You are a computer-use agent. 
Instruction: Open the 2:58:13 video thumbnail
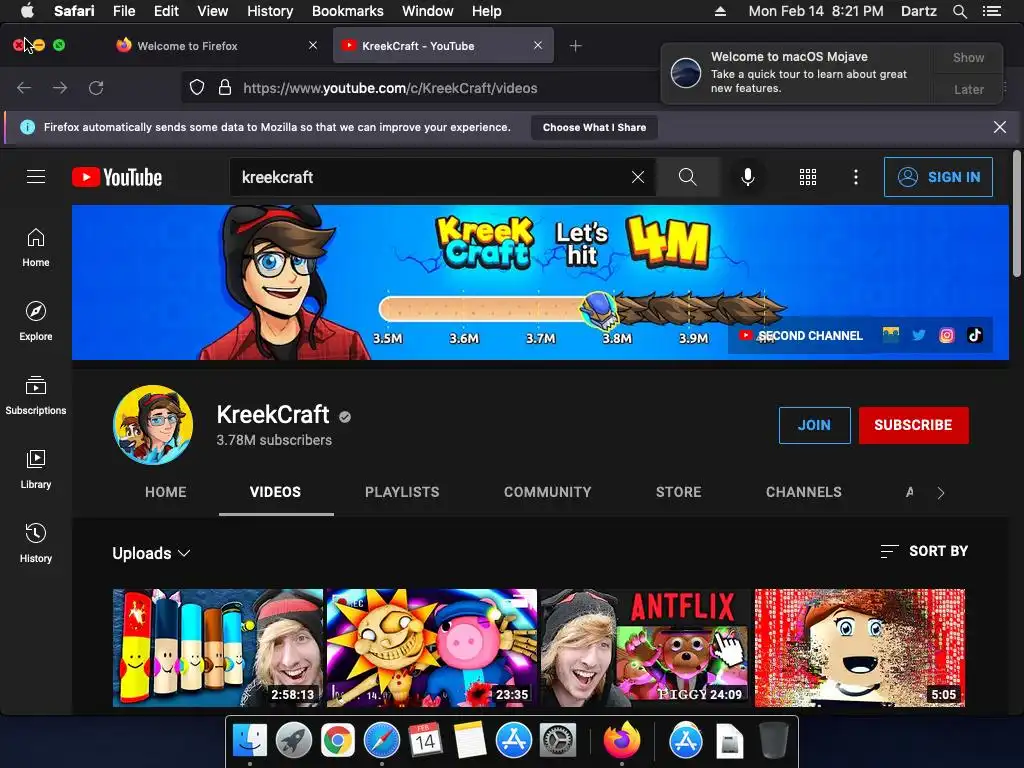coord(217,648)
